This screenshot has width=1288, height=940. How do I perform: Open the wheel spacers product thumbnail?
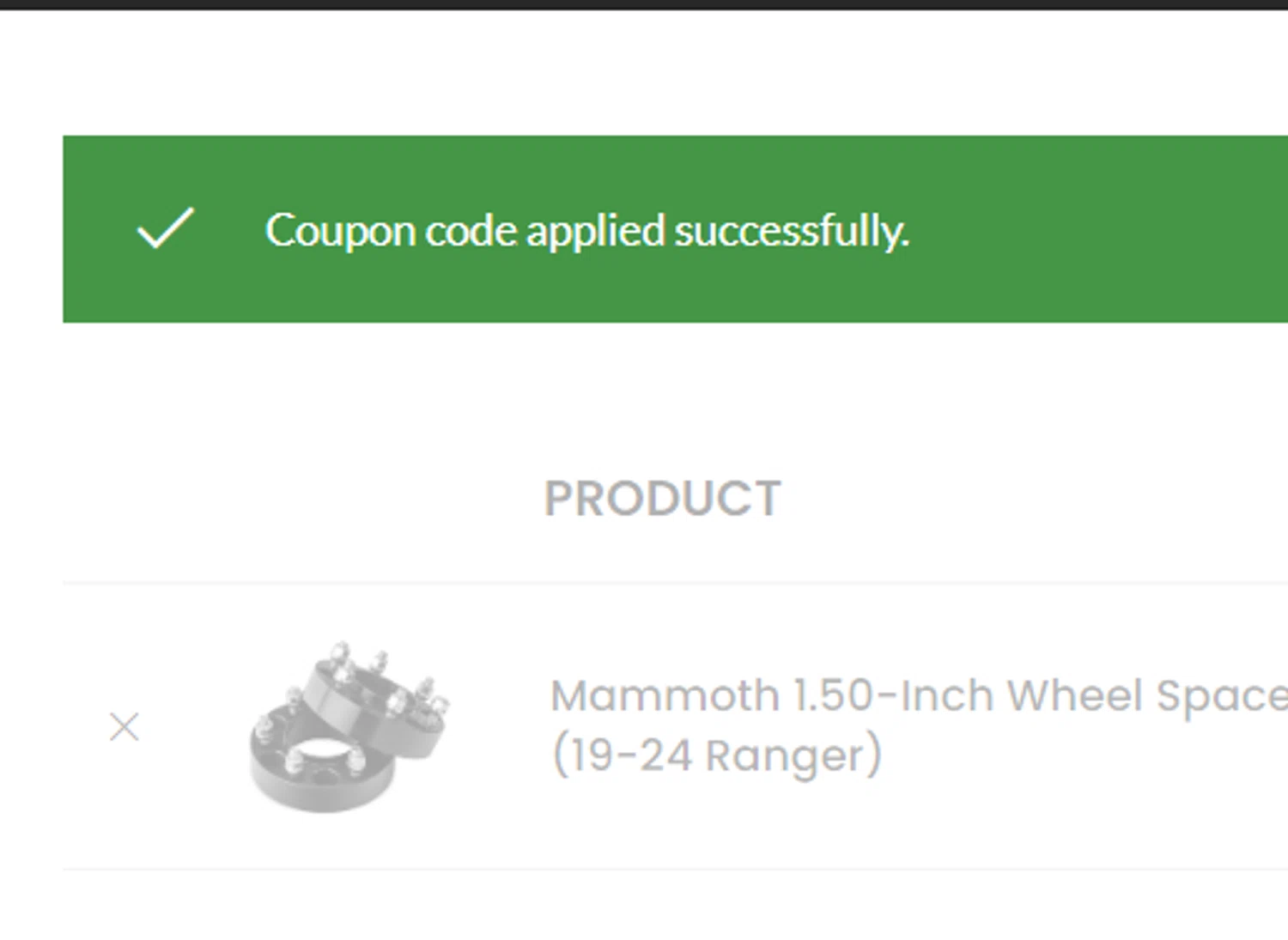(x=349, y=727)
